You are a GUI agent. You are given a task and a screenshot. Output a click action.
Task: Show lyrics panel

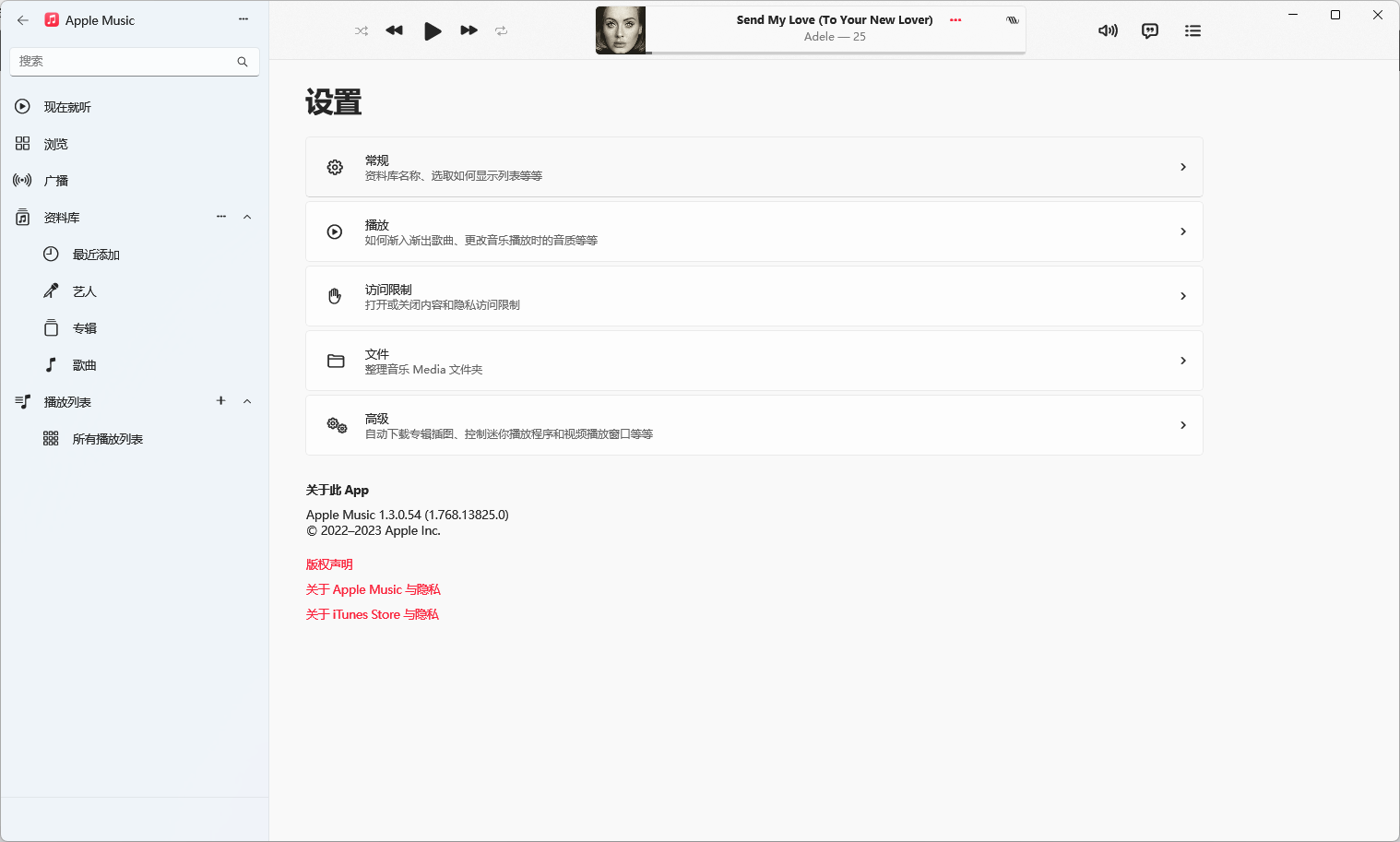1150,30
